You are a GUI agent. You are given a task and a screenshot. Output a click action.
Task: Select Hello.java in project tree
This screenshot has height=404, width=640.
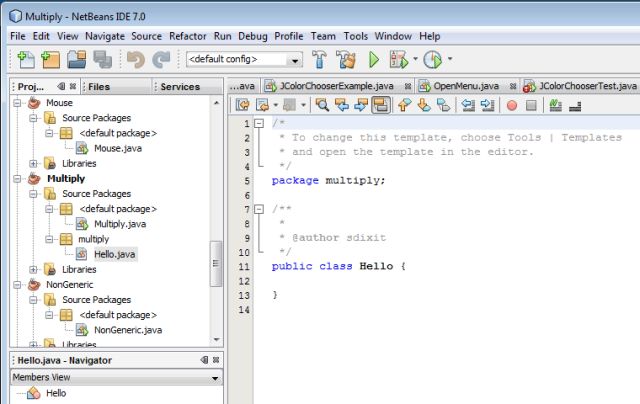click(114, 255)
